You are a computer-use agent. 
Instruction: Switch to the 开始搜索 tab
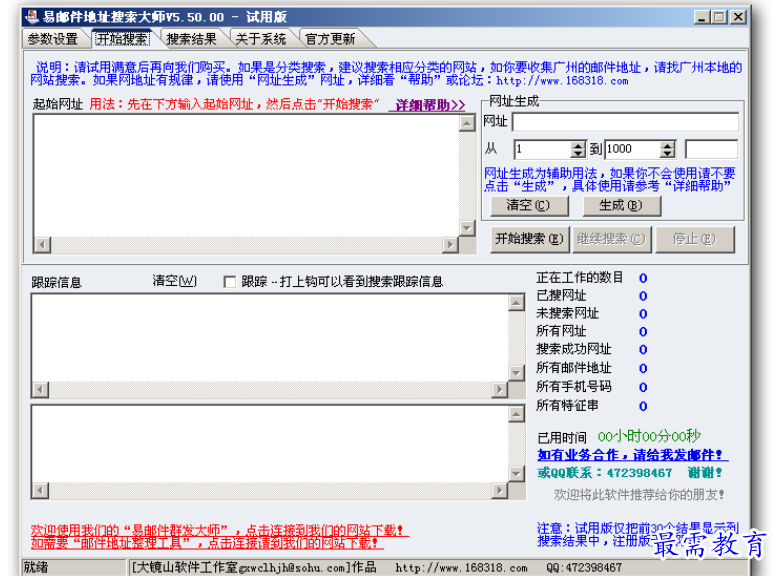click(x=122, y=39)
